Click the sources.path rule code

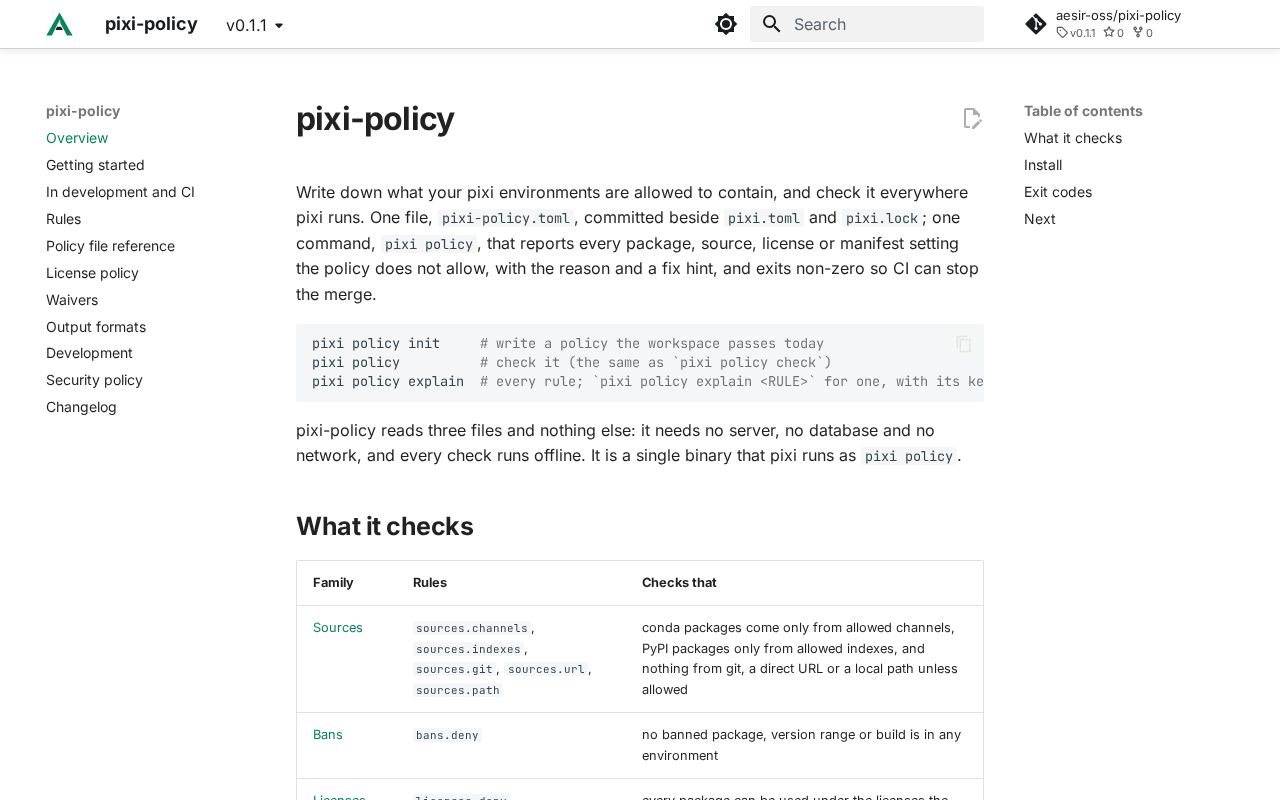tap(458, 690)
